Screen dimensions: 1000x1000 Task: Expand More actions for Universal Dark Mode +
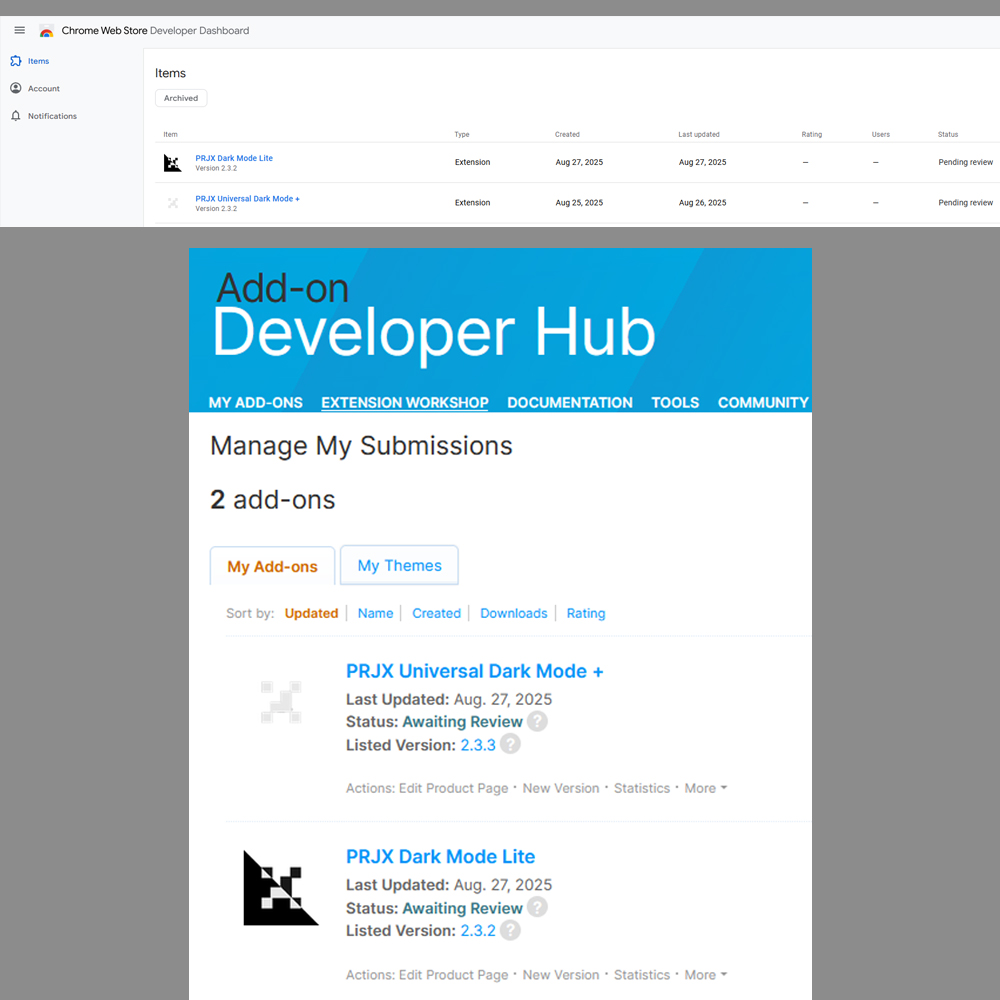click(705, 788)
